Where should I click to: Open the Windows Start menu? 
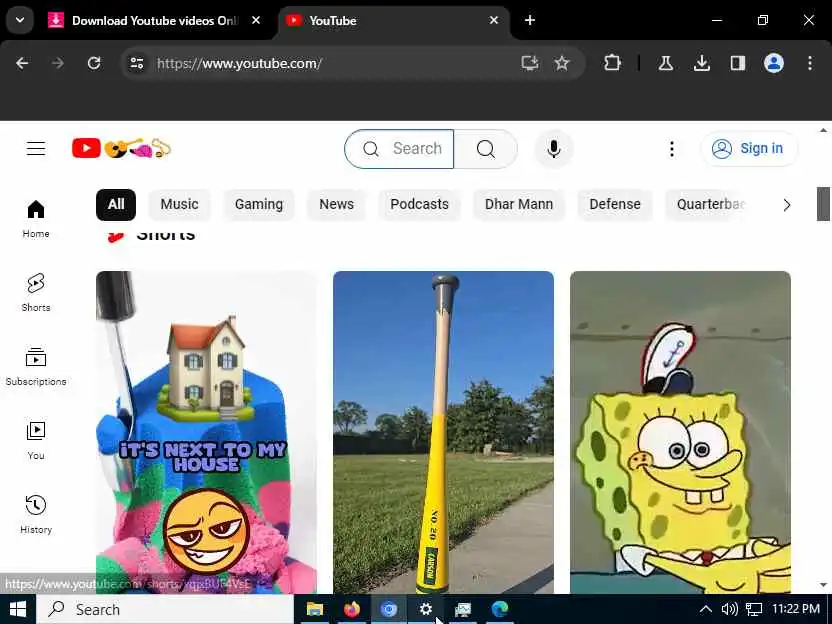click(x=18, y=609)
